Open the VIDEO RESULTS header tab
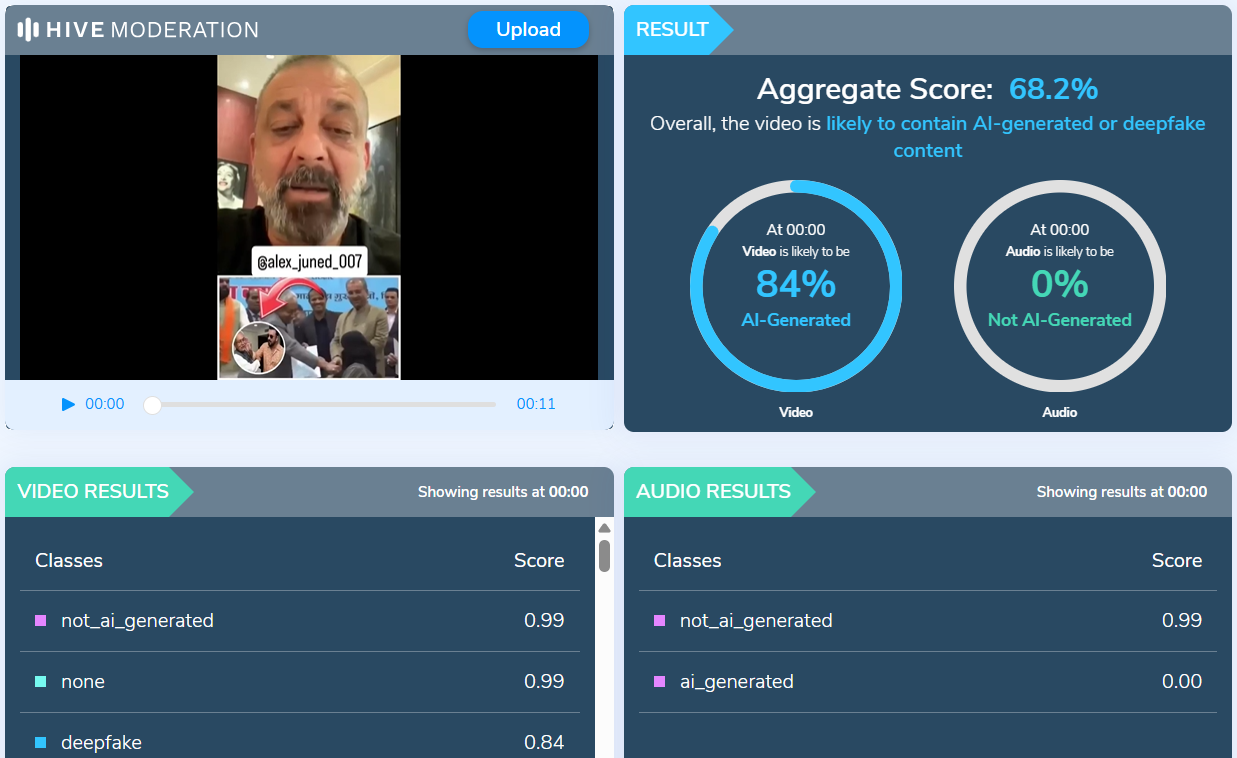The width and height of the screenshot is (1237, 758). pos(94,492)
